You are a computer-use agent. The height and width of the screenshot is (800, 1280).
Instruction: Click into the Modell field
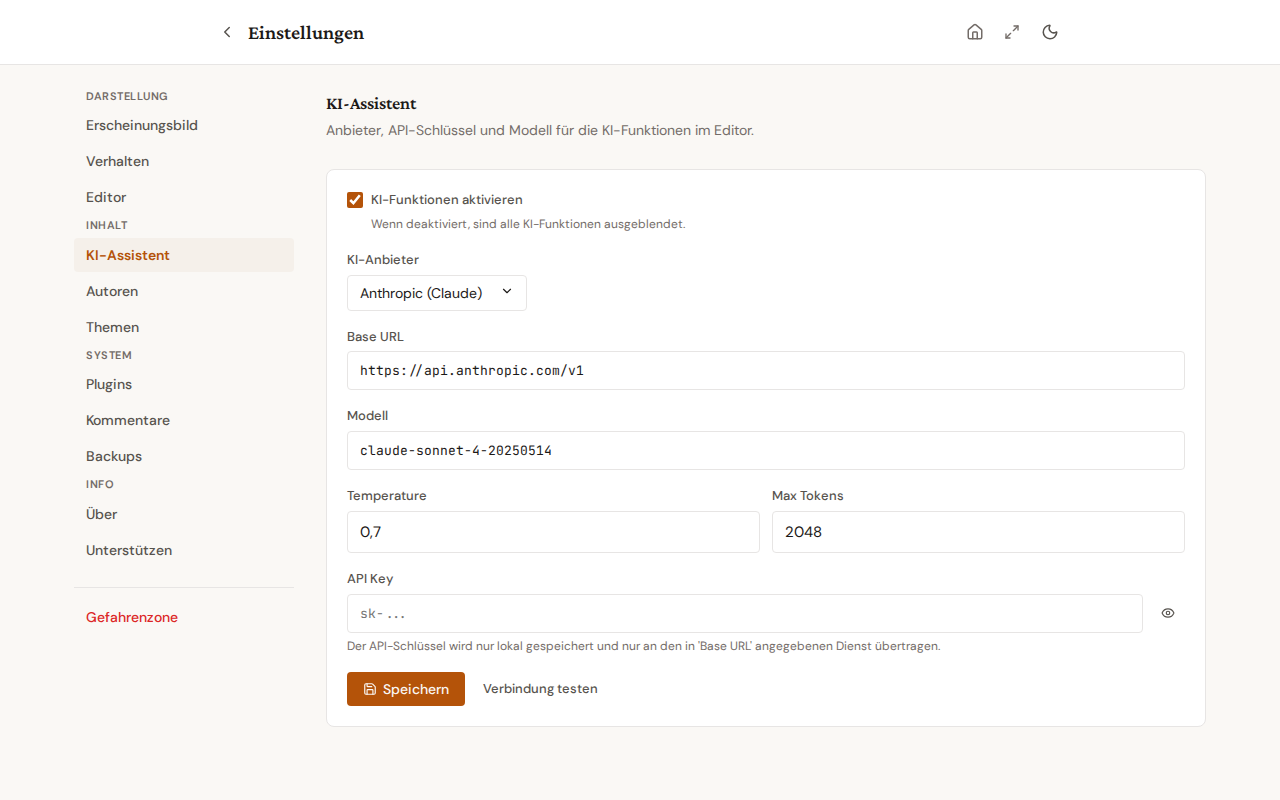[x=766, y=450]
